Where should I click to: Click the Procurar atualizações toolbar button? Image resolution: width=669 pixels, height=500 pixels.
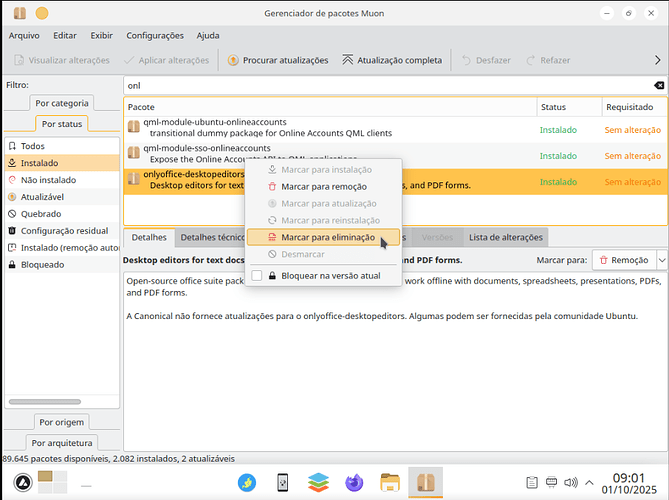(278, 60)
